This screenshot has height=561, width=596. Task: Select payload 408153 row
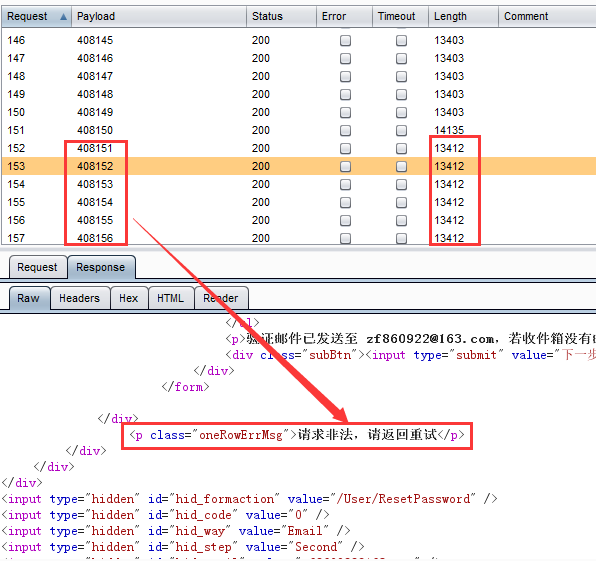299,184
